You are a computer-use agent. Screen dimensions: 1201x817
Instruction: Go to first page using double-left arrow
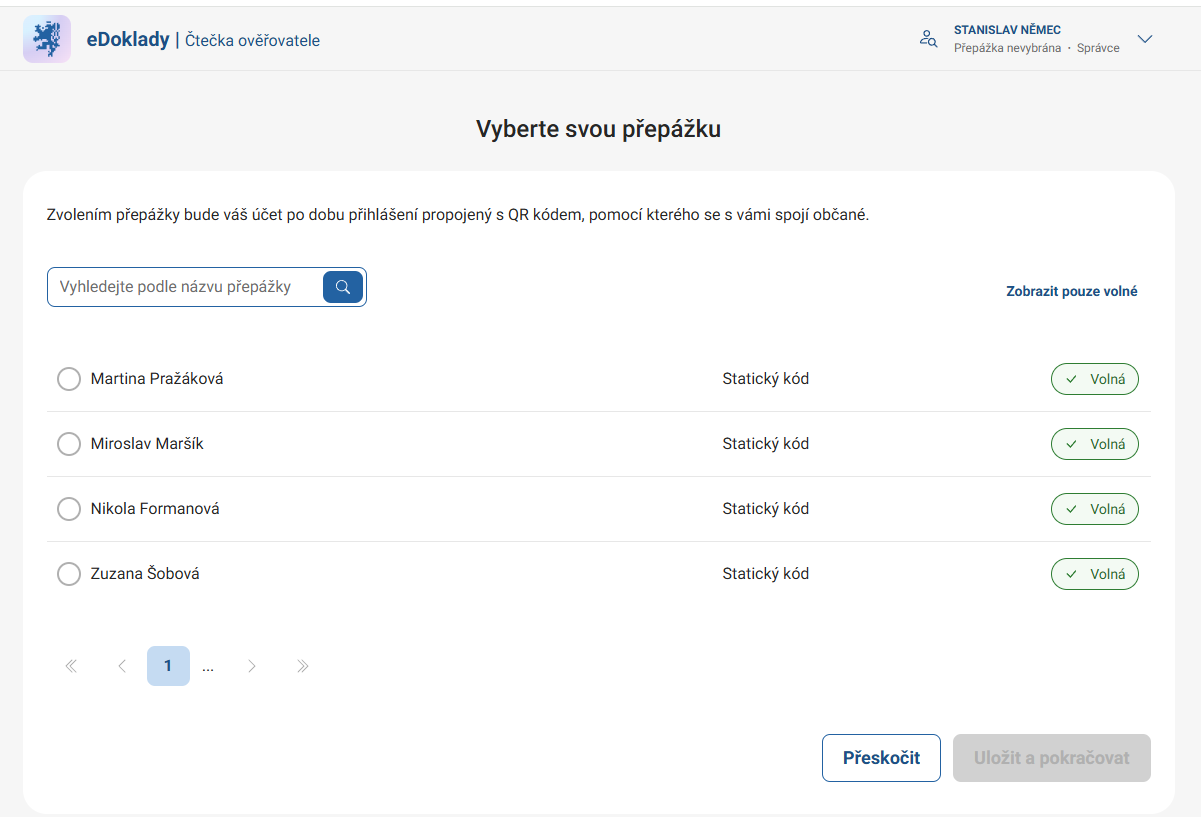[71, 666]
